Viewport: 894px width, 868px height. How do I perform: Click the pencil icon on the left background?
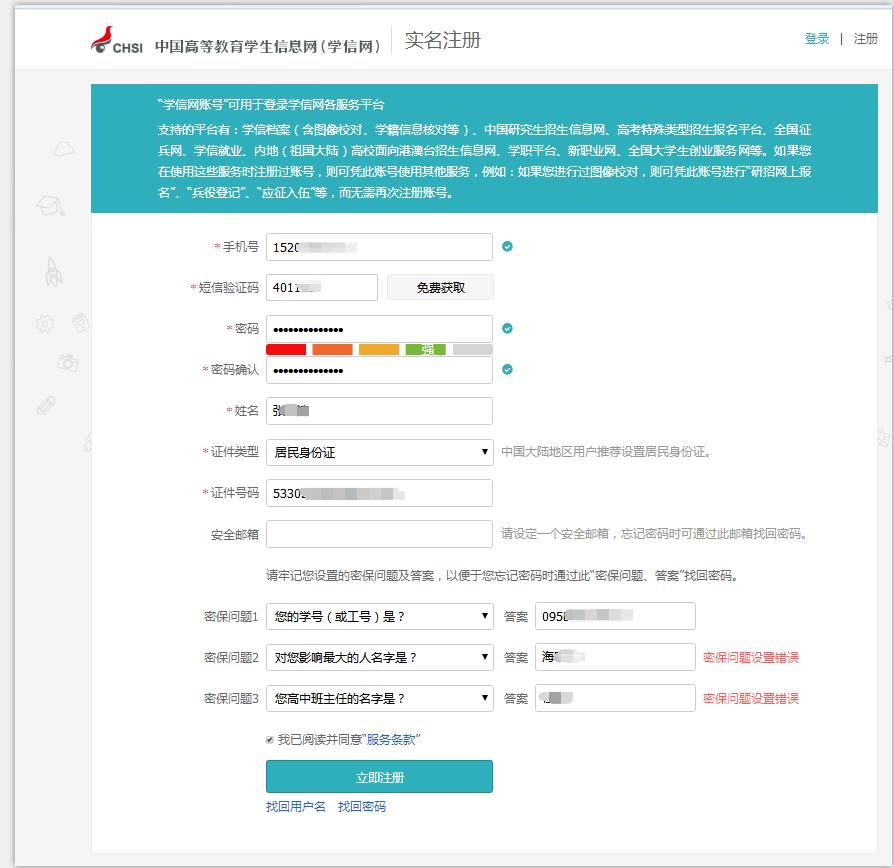click(46, 405)
